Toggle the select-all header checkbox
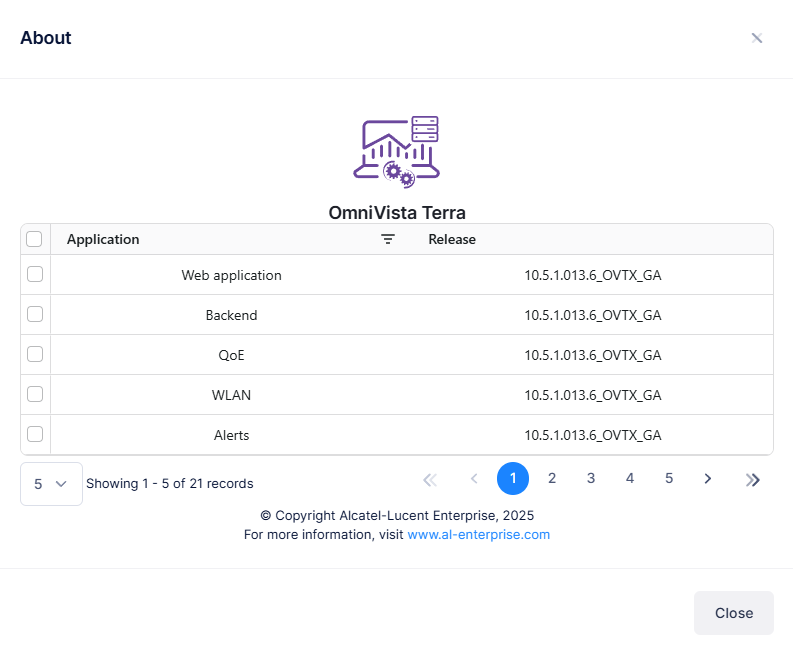The width and height of the screenshot is (793, 657). click(x=35, y=239)
